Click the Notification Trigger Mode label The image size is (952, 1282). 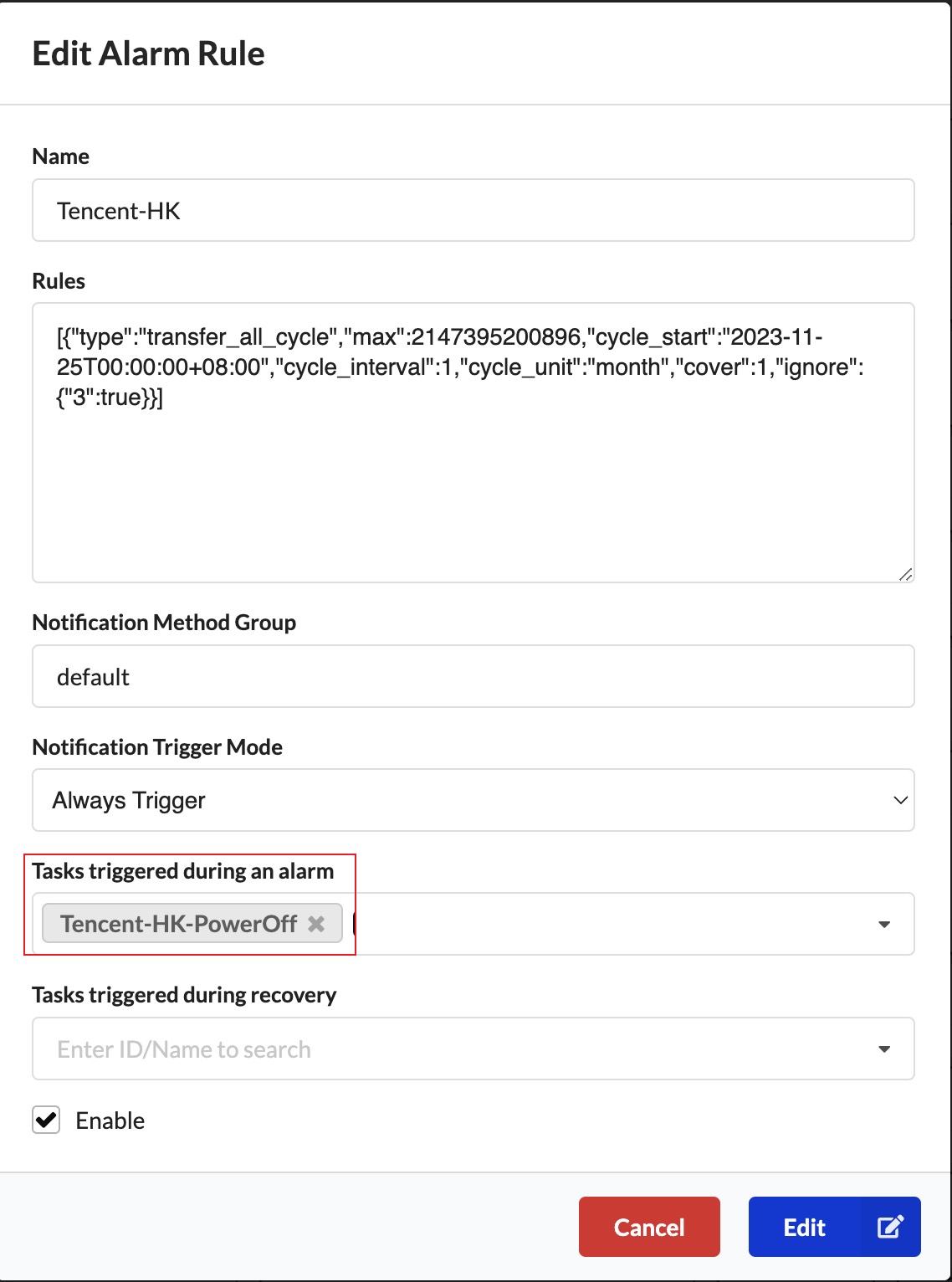pos(157,747)
